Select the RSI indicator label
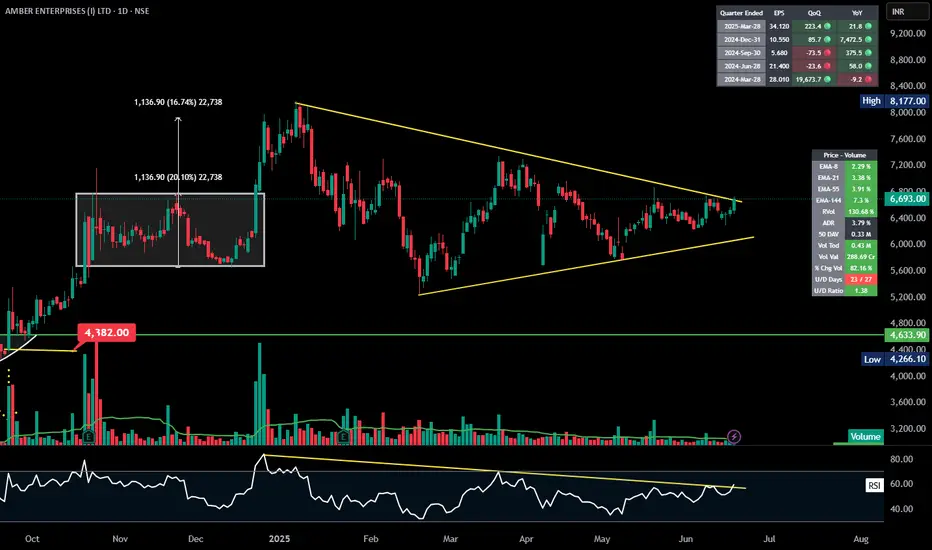 point(874,486)
